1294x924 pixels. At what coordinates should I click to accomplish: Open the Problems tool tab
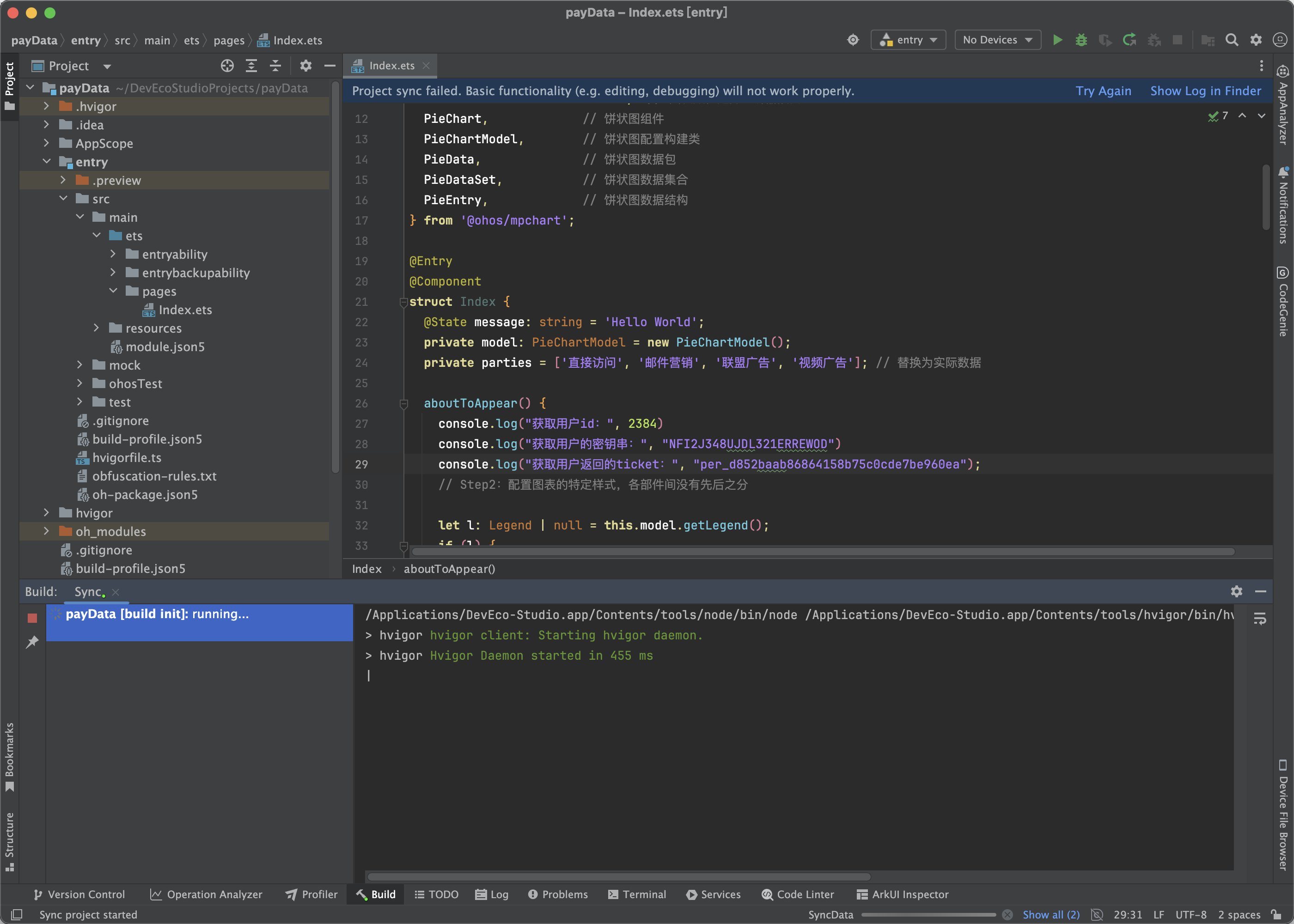(558, 894)
